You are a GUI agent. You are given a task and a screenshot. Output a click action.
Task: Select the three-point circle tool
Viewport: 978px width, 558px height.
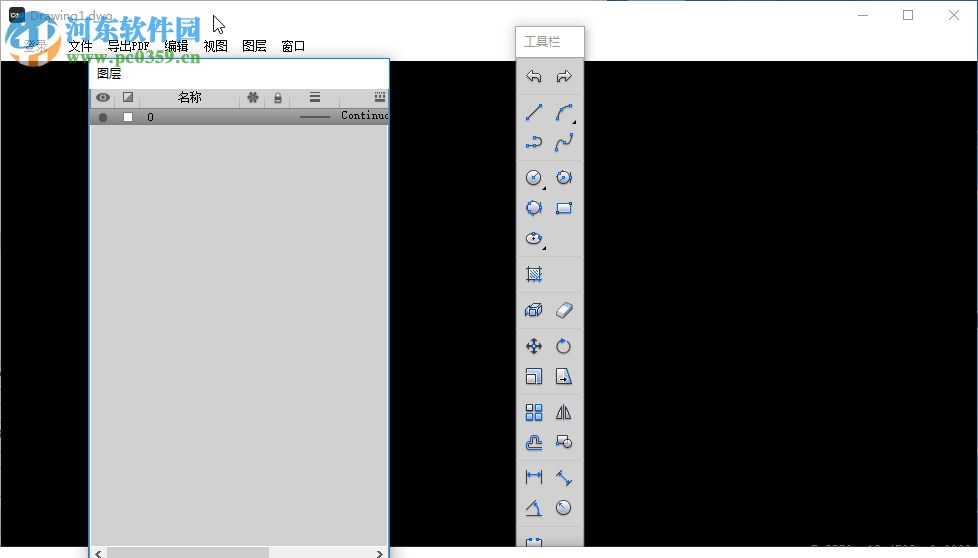click(x=534, y=208)
